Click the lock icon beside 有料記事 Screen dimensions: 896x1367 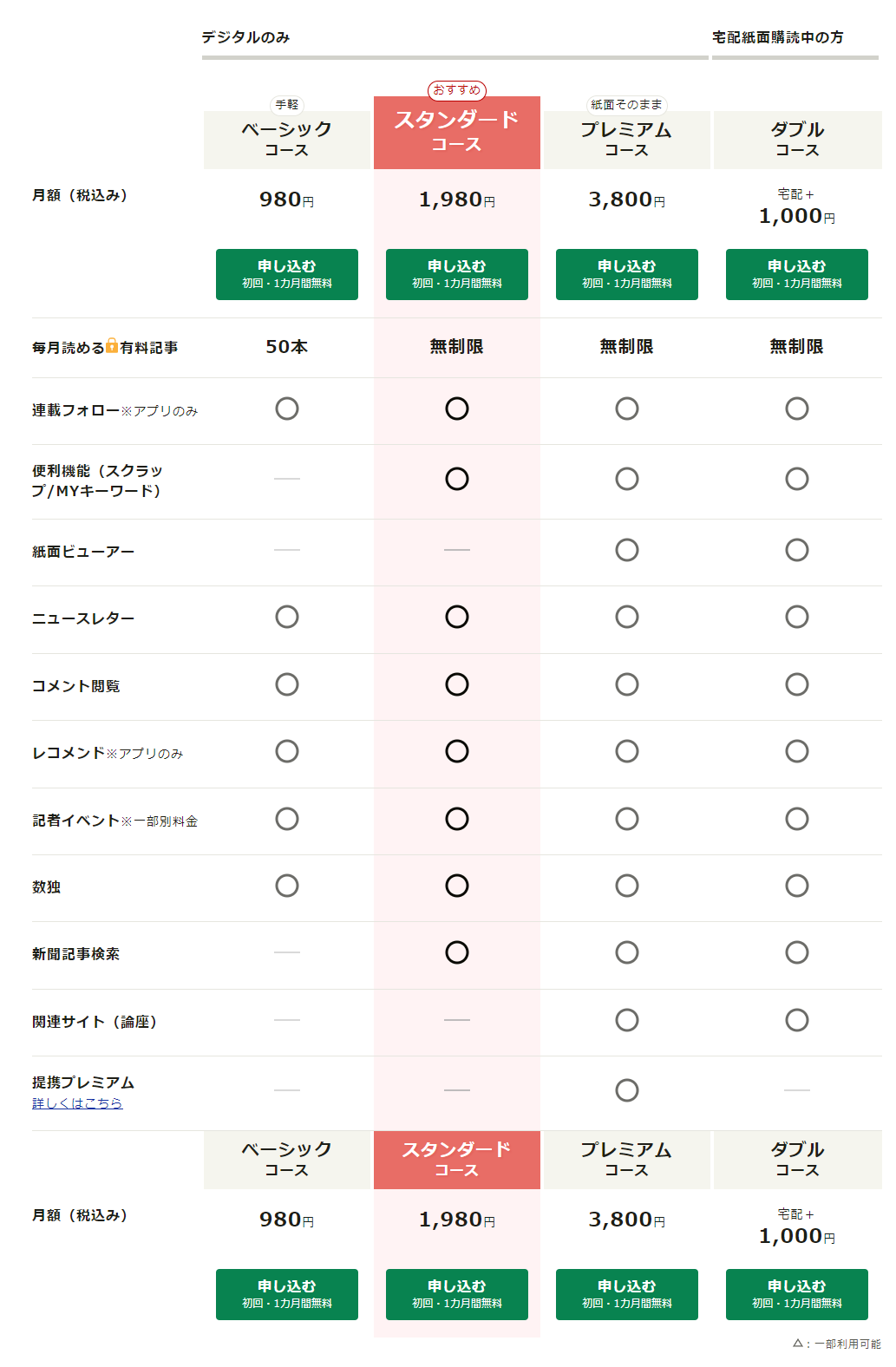[x=112, y=346]
